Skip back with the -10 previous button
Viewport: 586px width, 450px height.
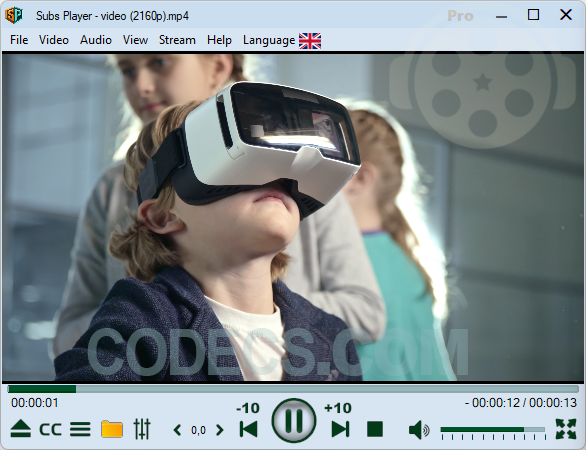[249, 429]
